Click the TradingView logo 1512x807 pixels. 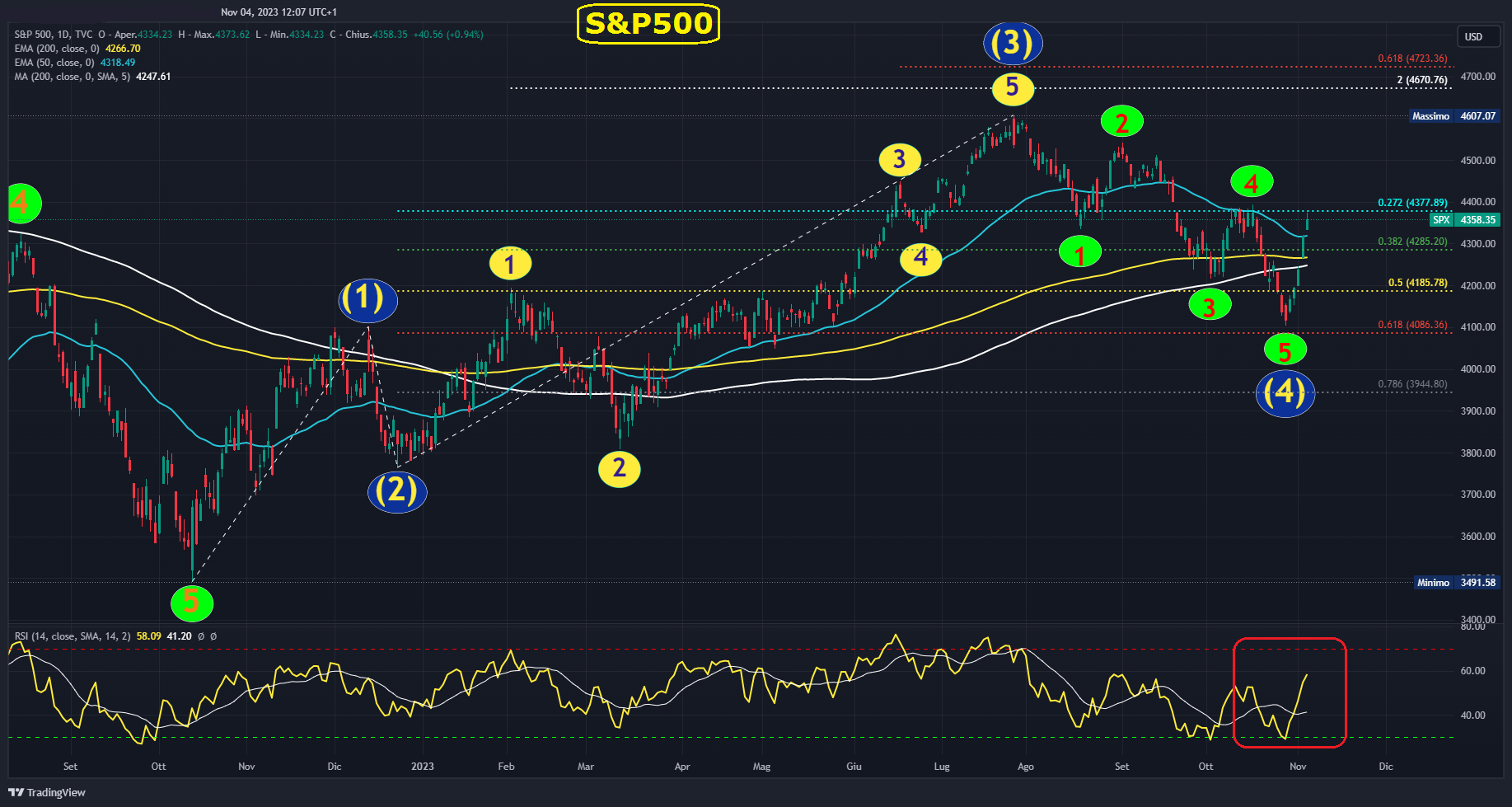[x=47, y=792]
